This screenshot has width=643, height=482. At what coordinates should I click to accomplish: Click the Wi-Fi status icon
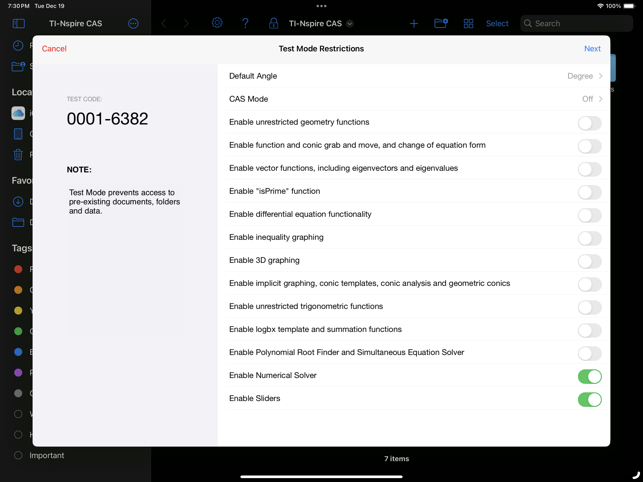coord(600,6)
